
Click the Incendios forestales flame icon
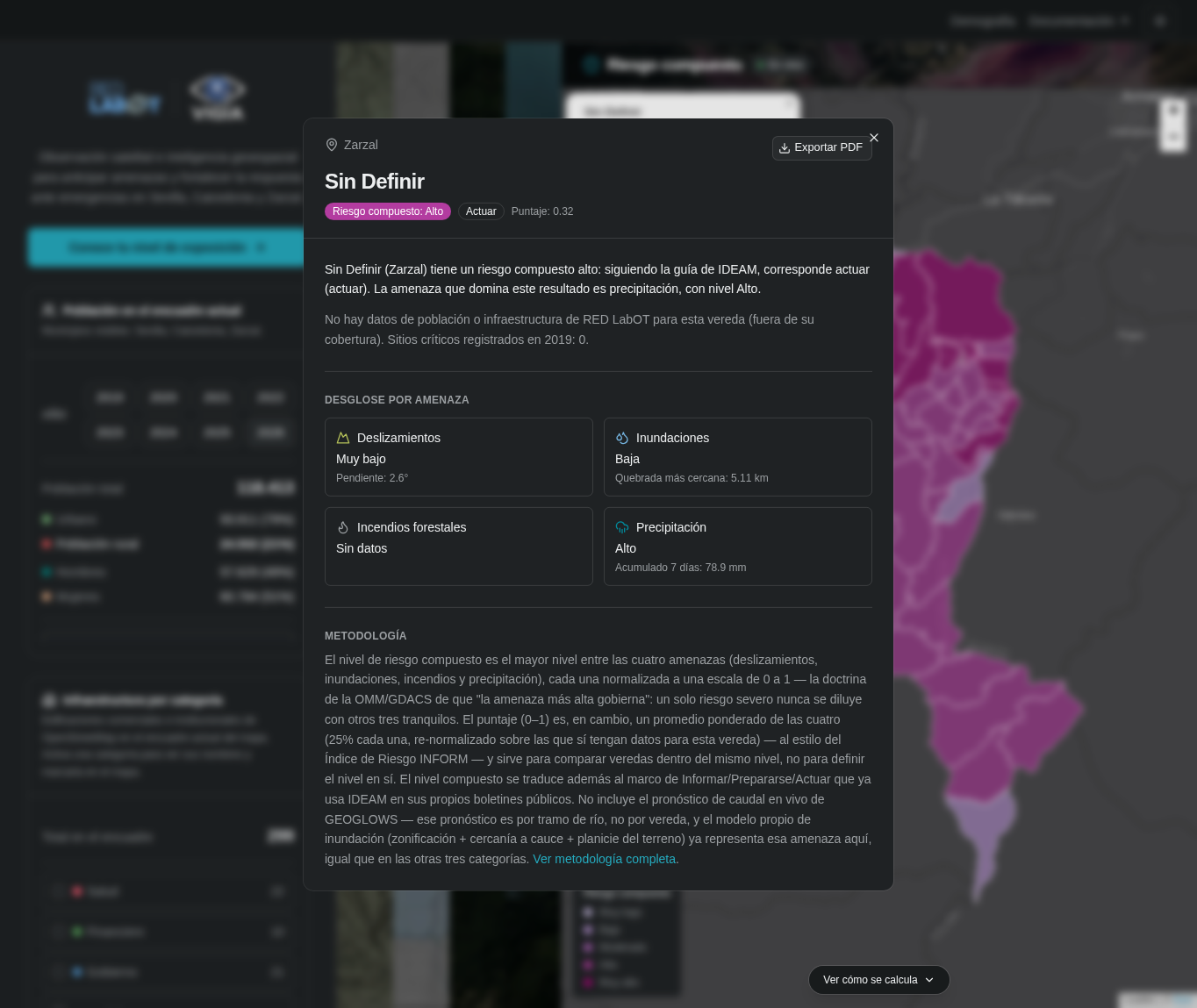pos(343,527)
